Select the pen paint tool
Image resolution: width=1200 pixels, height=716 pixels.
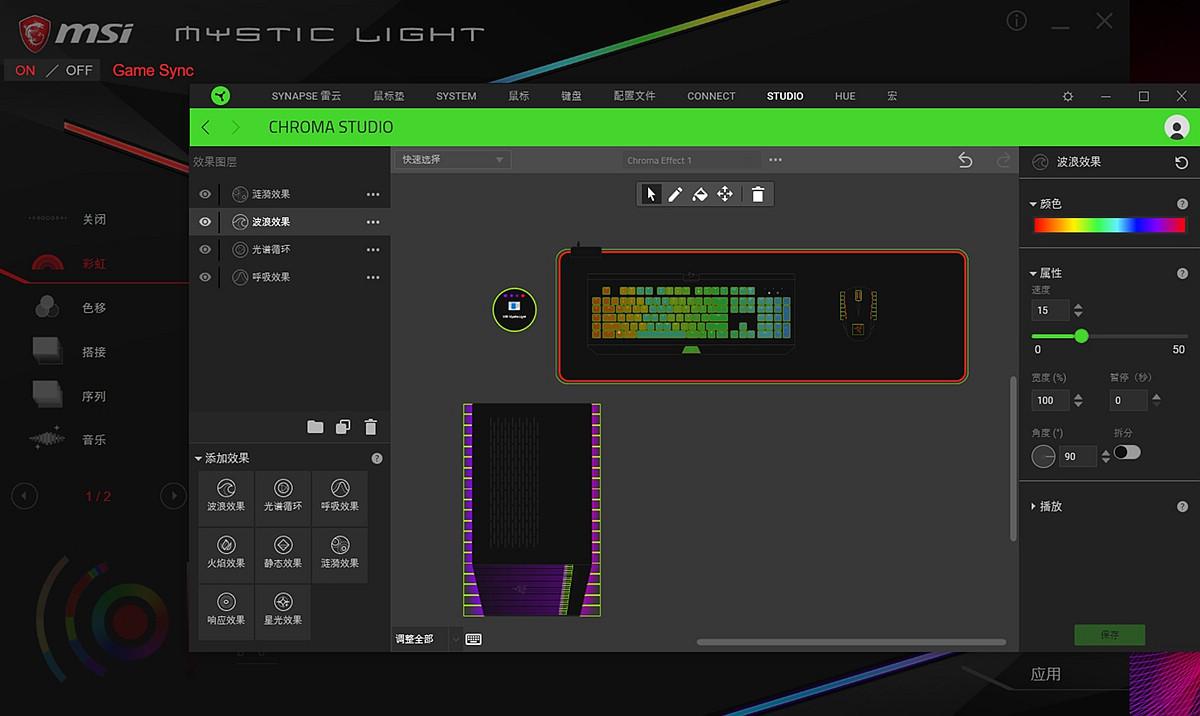tap(675, 194)
